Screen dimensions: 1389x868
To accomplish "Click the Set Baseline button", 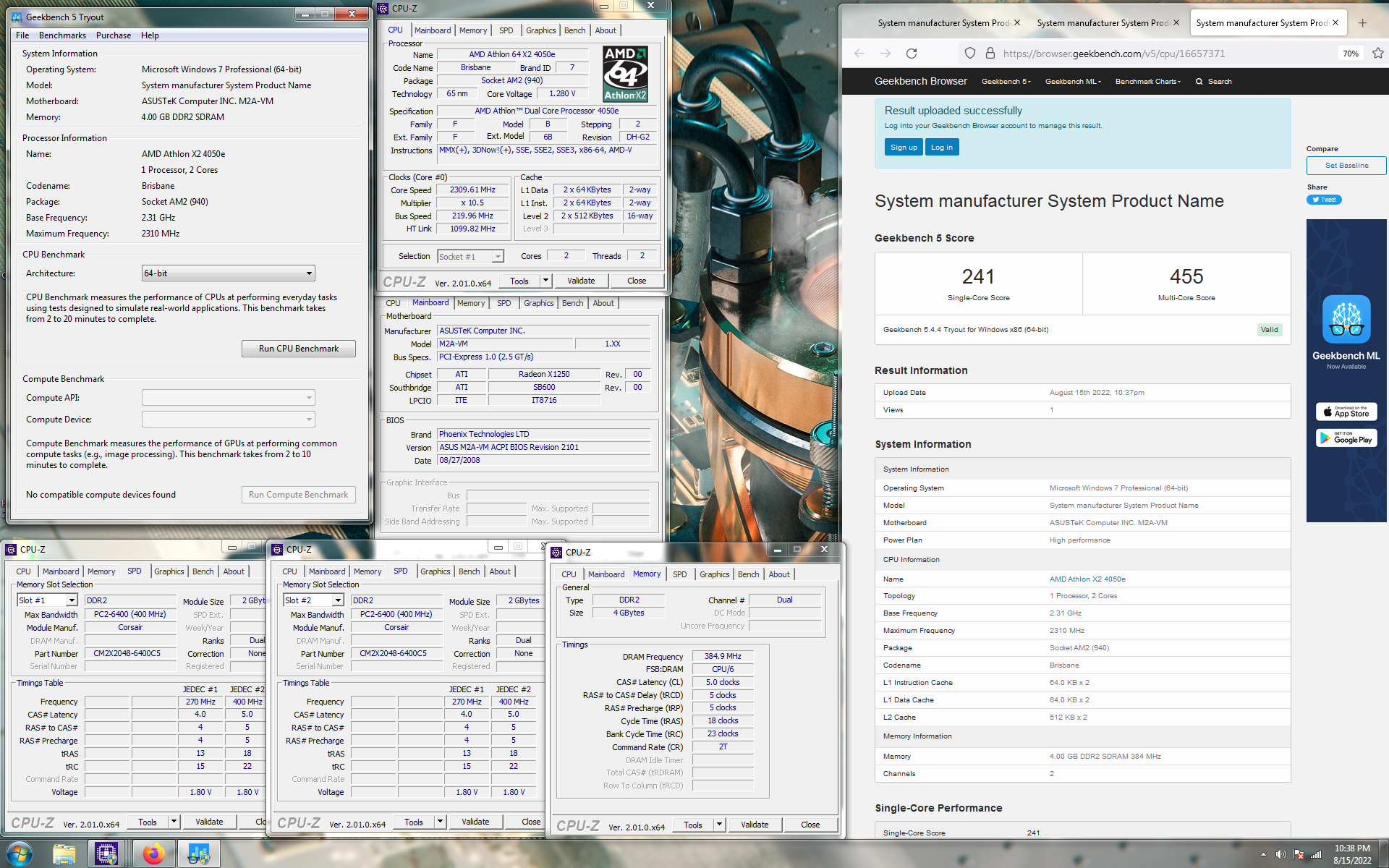I will pos(1346,166).
